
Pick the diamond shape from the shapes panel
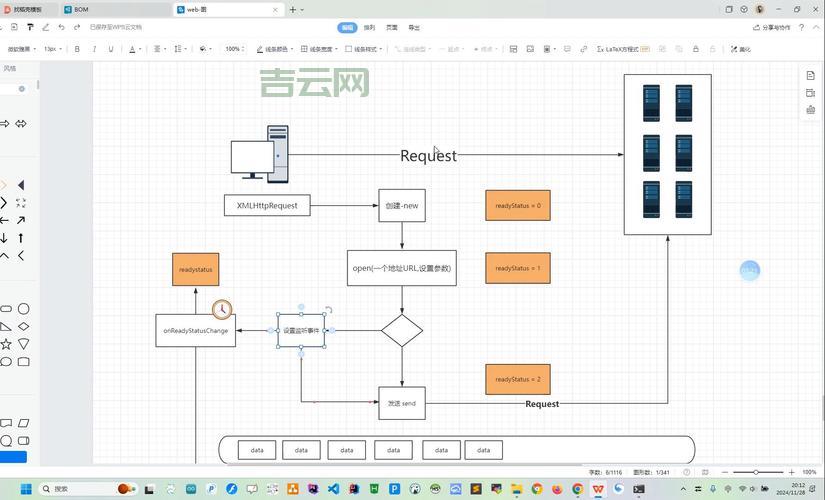[24, 327]
